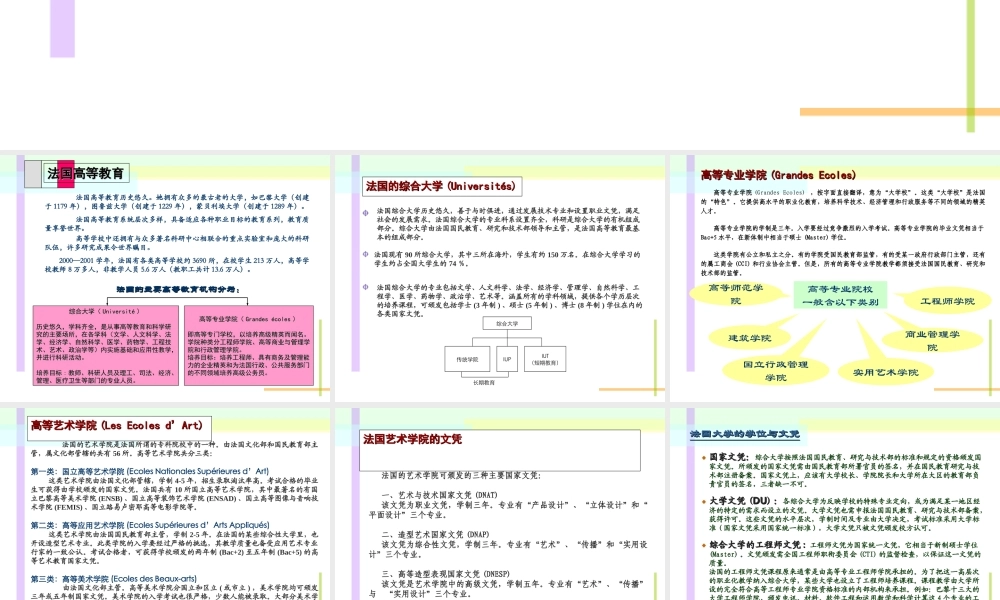The height and width of the screenshot is (600, 1000).
Task: Expand the 综合大学 root box of the chart
Action: click(507, 322)
